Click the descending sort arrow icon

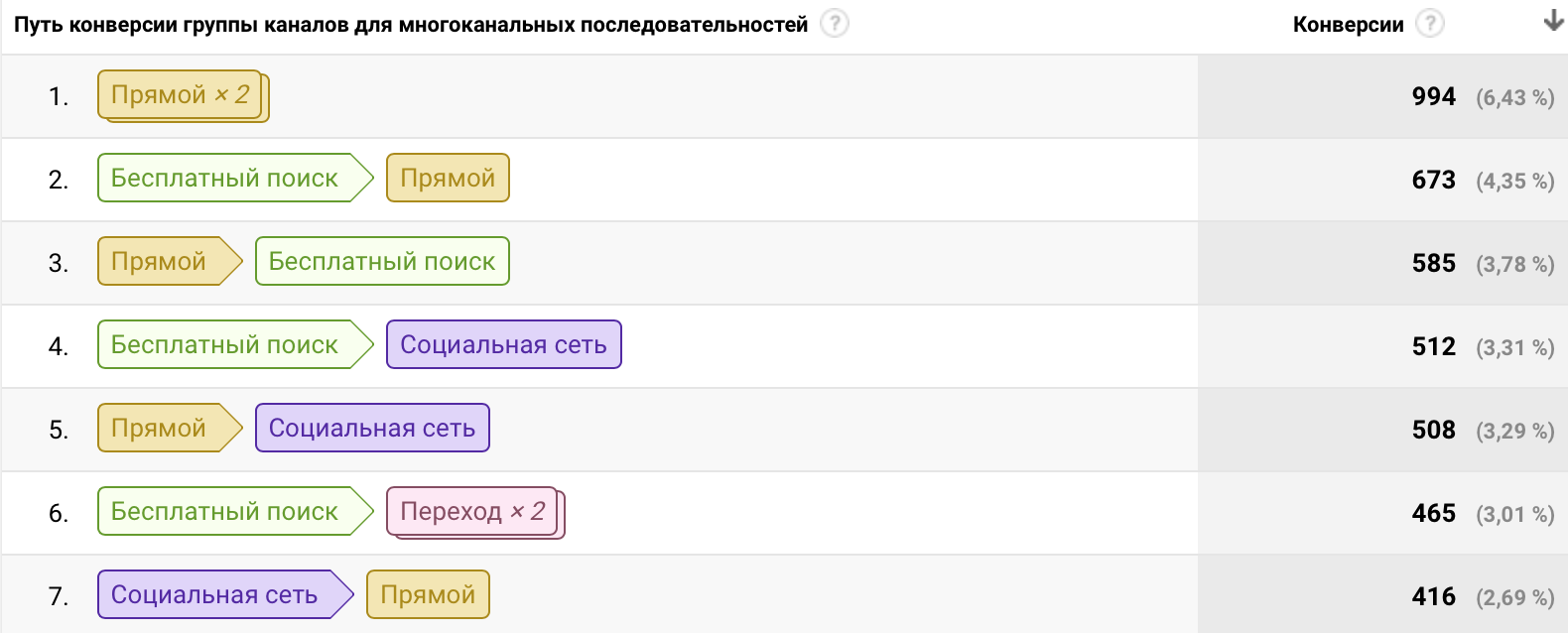coord(1553,22)
